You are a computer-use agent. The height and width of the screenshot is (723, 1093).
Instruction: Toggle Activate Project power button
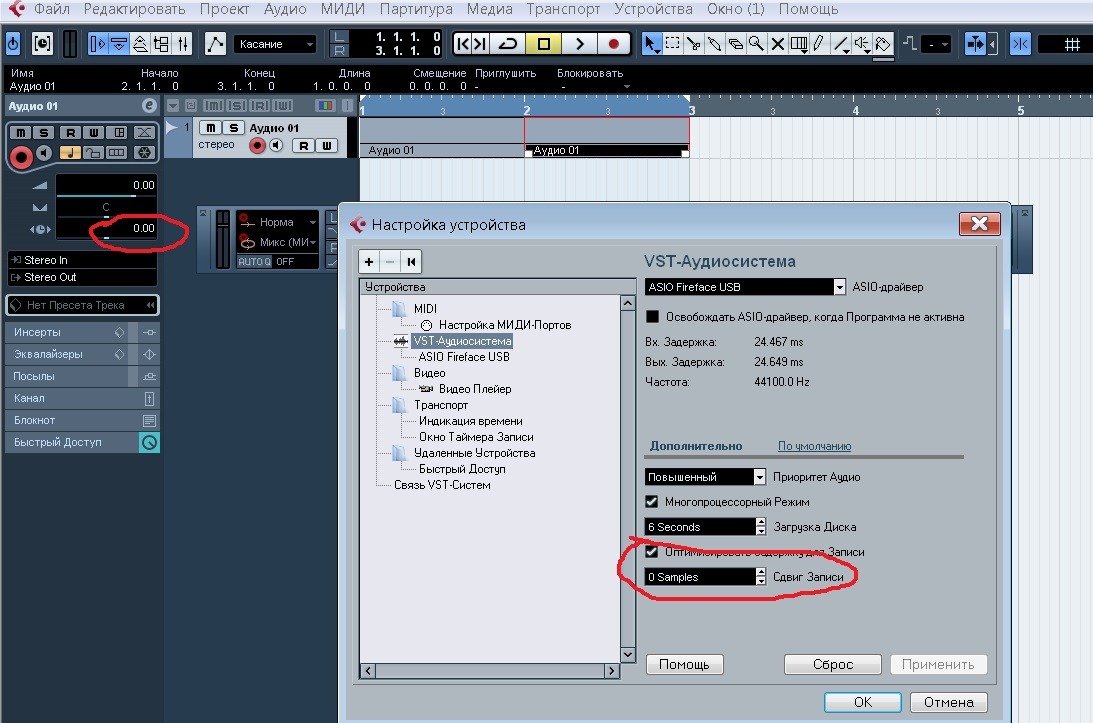coord(13,44)
